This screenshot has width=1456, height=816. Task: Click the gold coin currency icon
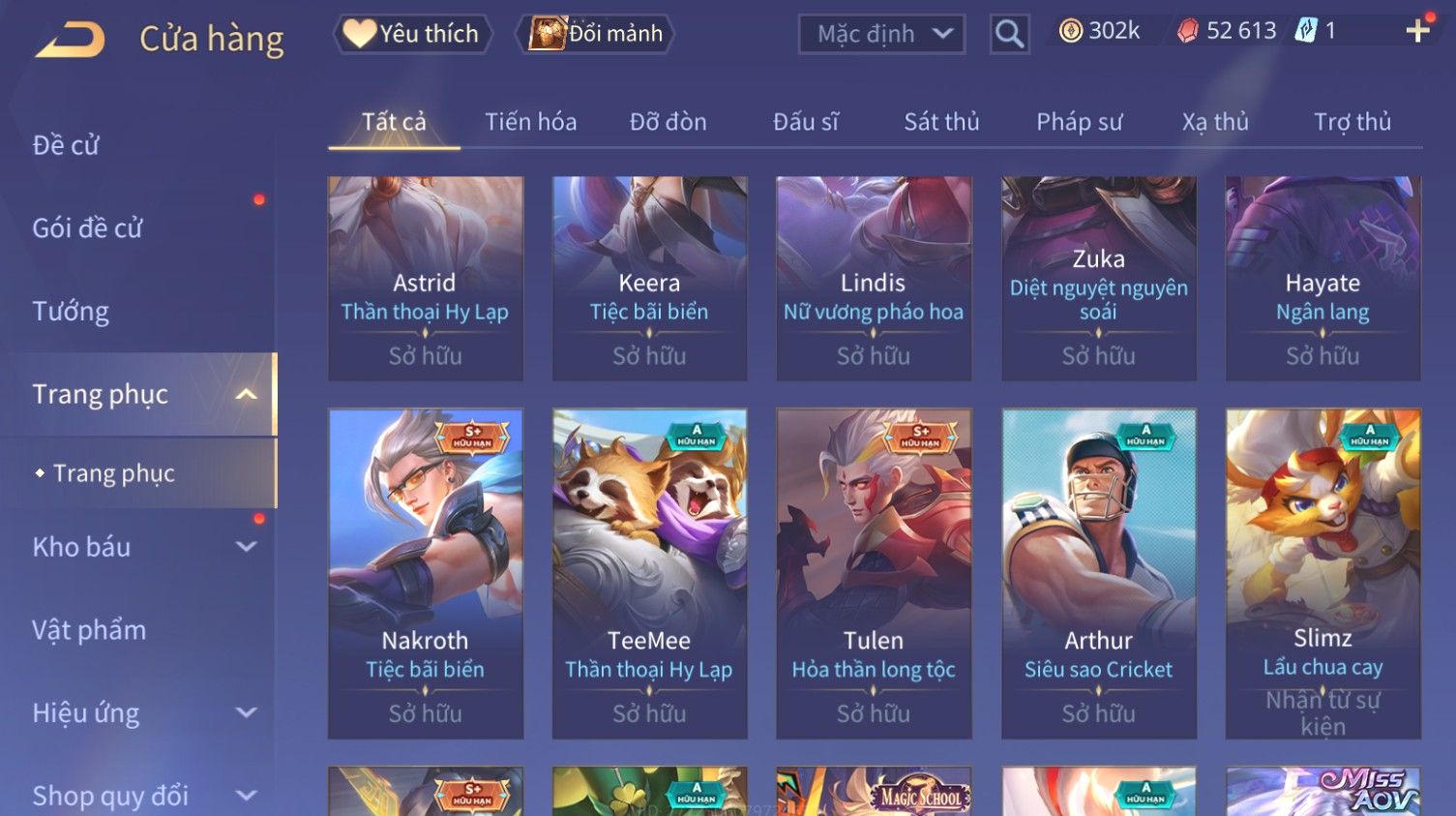click(1070, 32)
